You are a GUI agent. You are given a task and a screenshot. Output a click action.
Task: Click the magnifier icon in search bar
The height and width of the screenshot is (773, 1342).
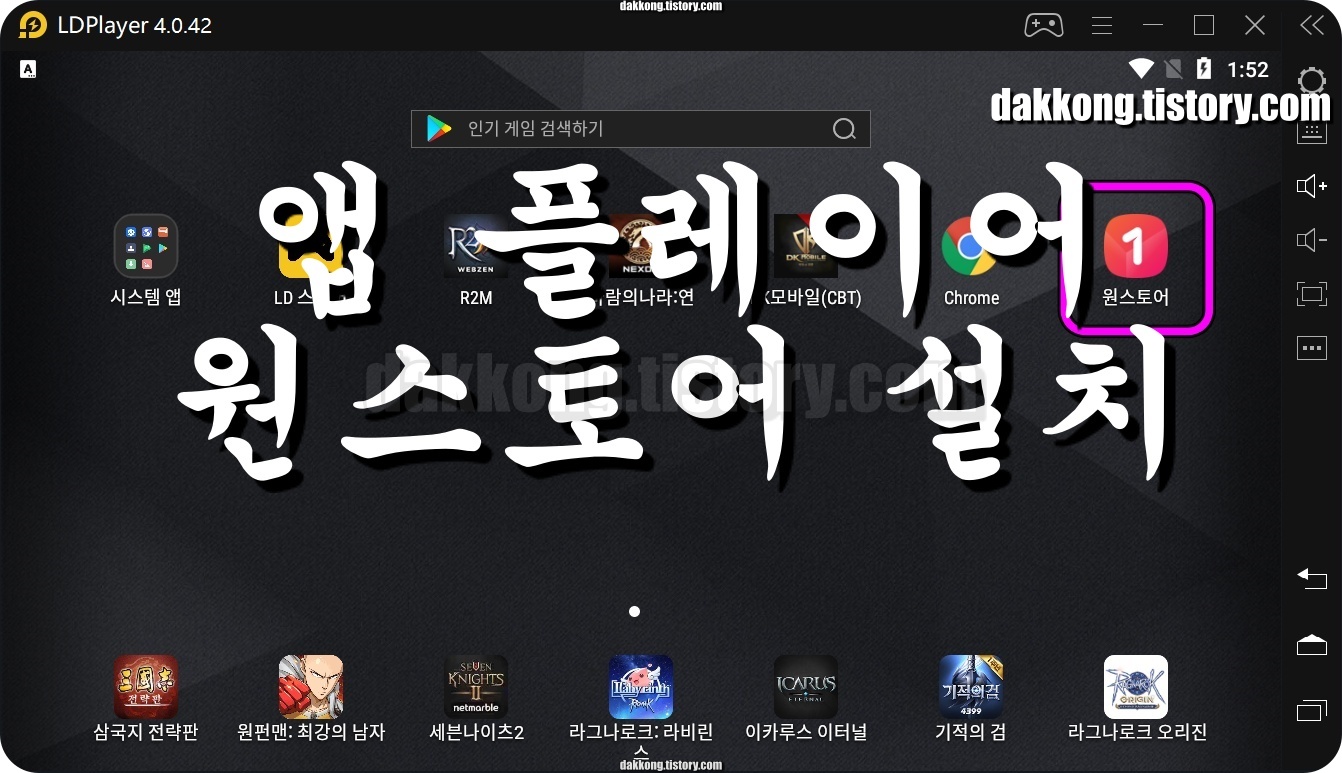click(844, 129)
